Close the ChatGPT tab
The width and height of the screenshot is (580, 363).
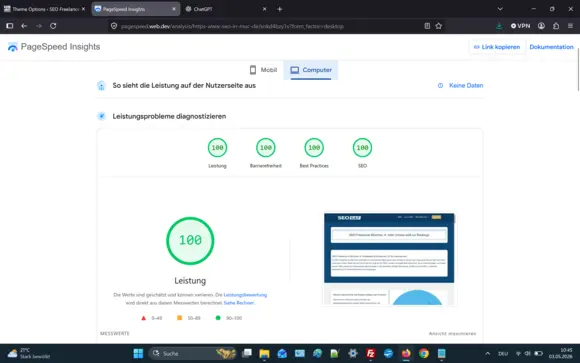[x=264, y=9]
